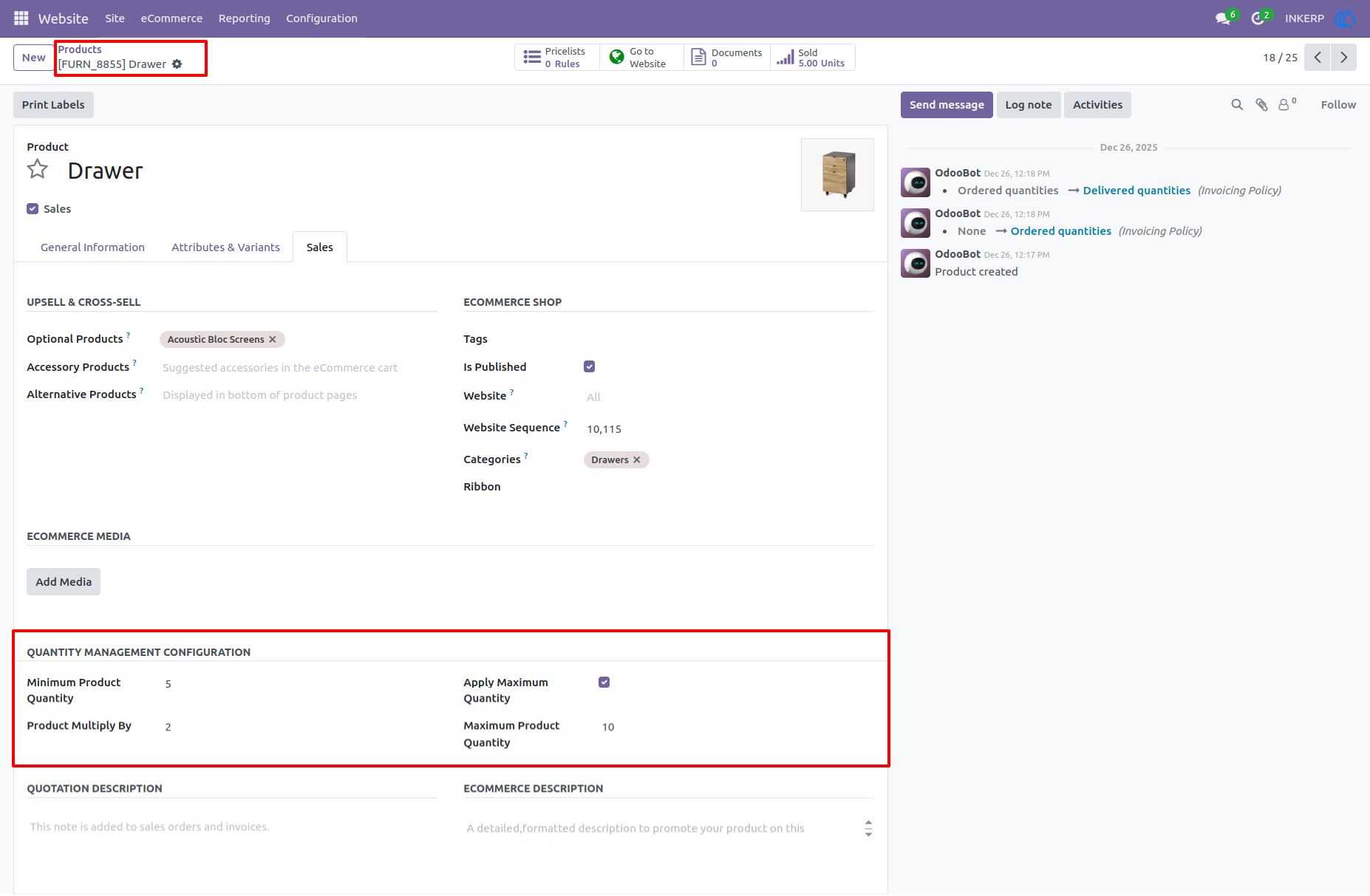Click the Products breadcrumb link

click(x=80, y=49)
